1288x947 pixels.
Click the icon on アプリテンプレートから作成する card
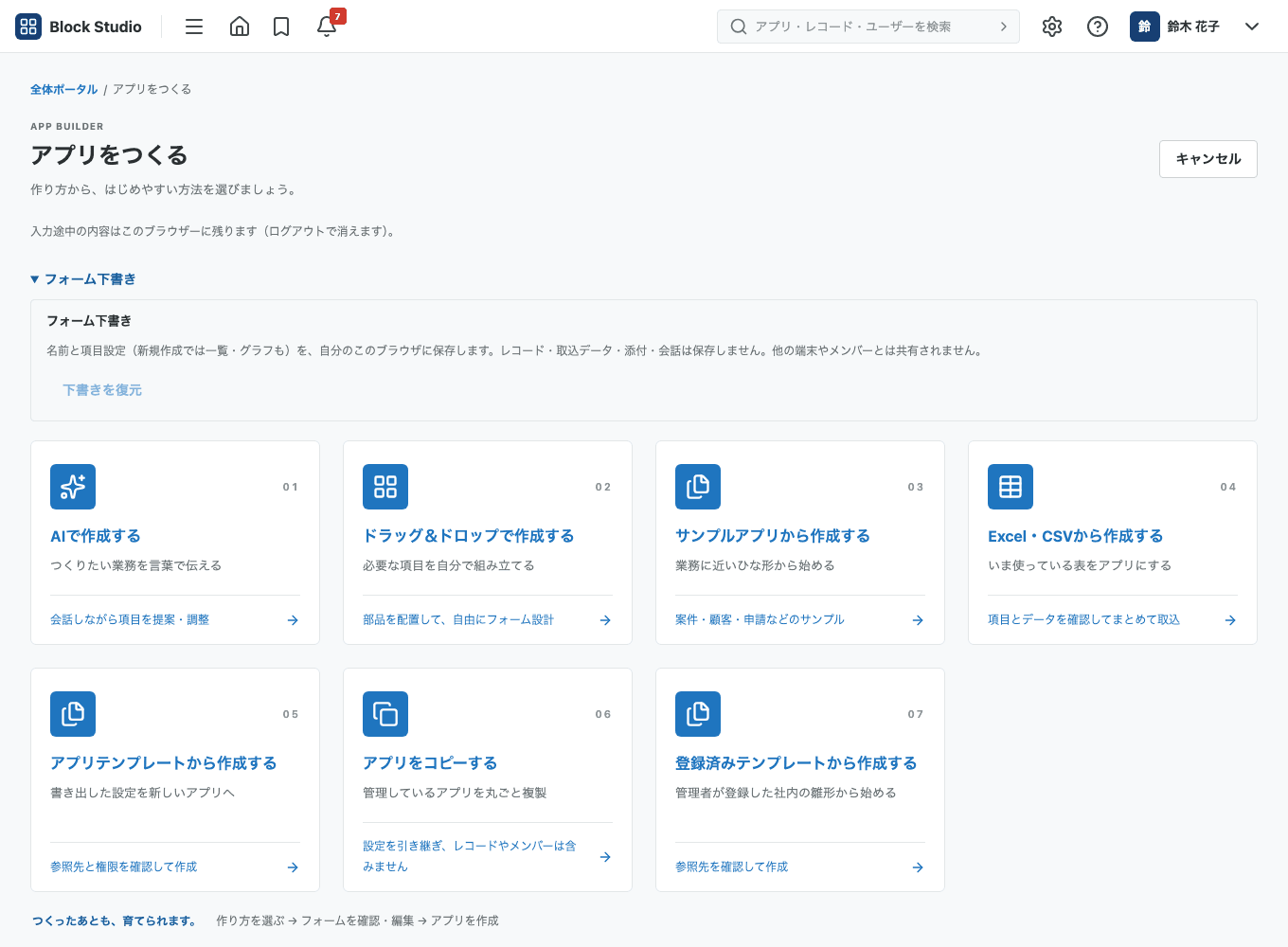click(x=73, y=714)
